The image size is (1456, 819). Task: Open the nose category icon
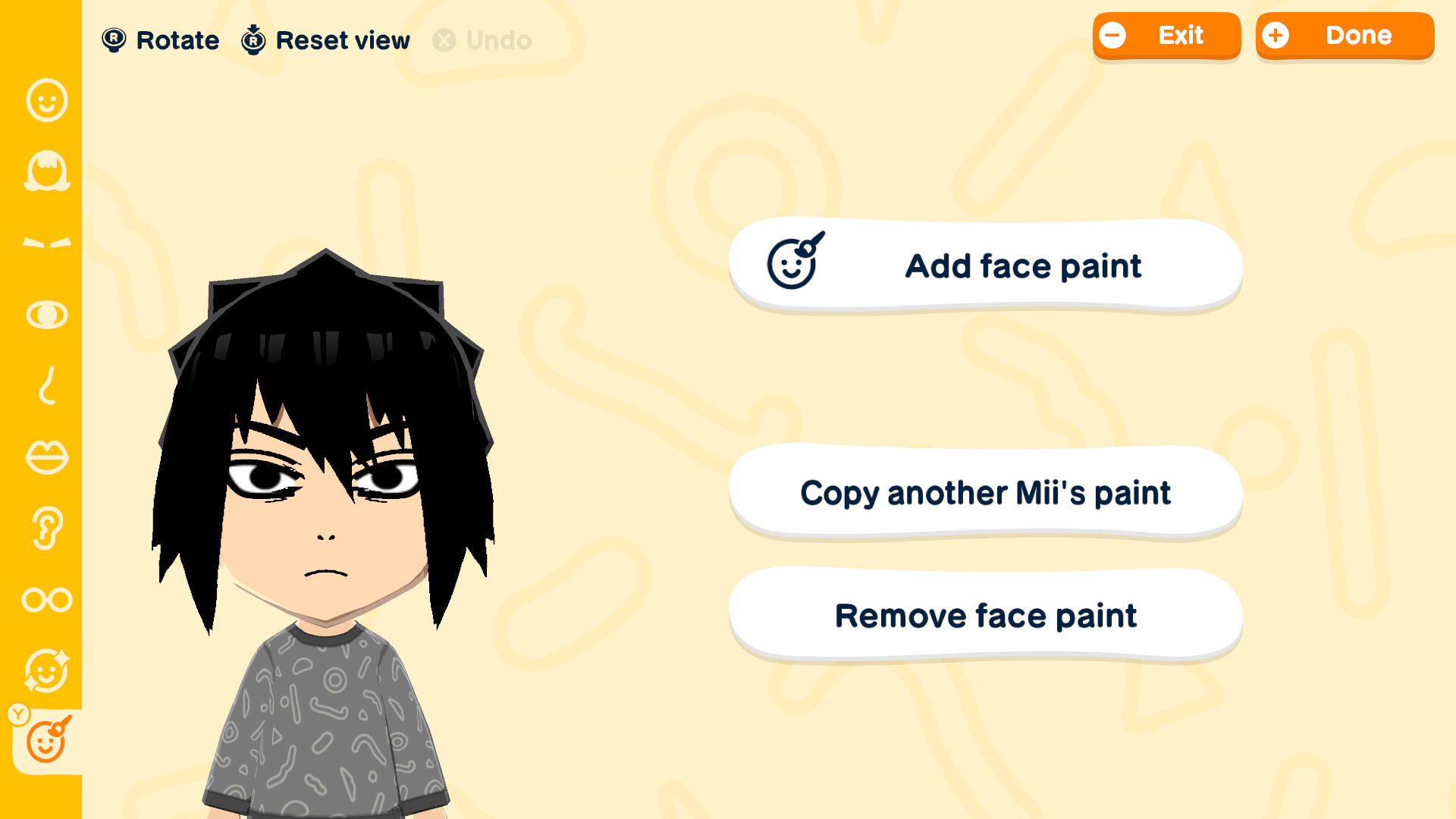pos(47,385)
